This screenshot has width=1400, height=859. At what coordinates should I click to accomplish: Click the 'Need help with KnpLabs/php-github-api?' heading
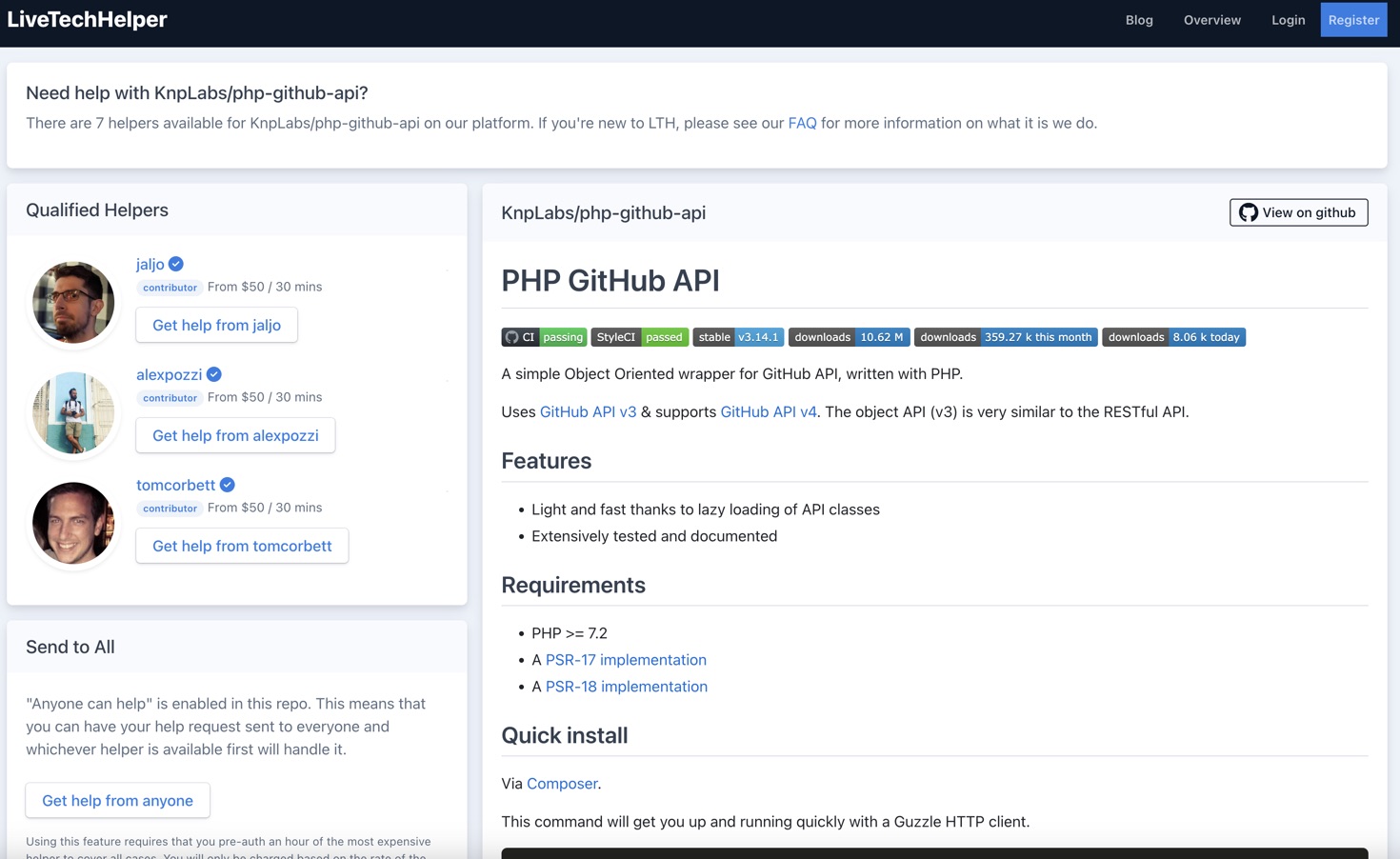[x=197, y=93]
